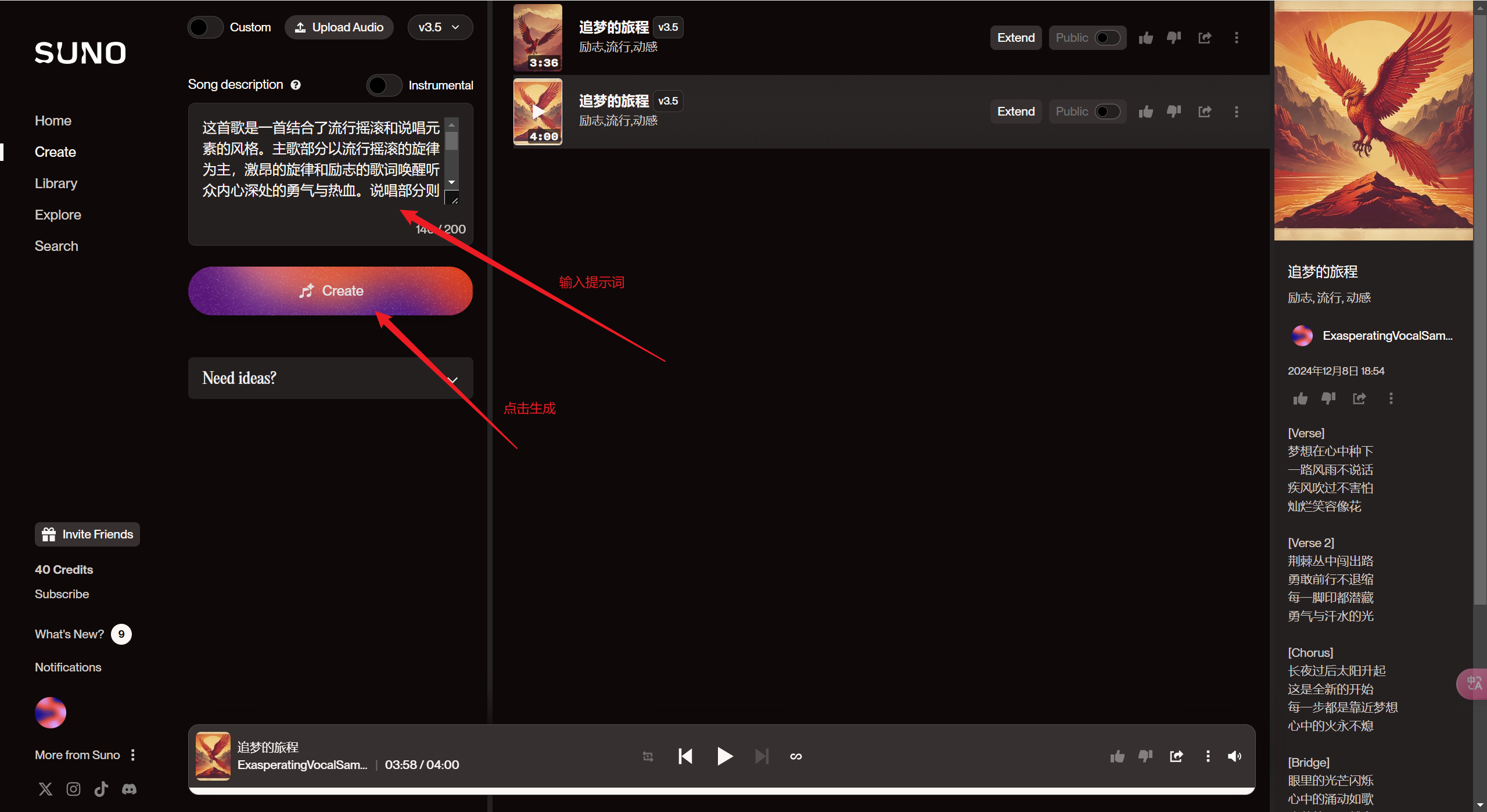The height and width of the screenshot is (812, 1487).
Task: Click the Song description help icon
Action: (296, 85)
